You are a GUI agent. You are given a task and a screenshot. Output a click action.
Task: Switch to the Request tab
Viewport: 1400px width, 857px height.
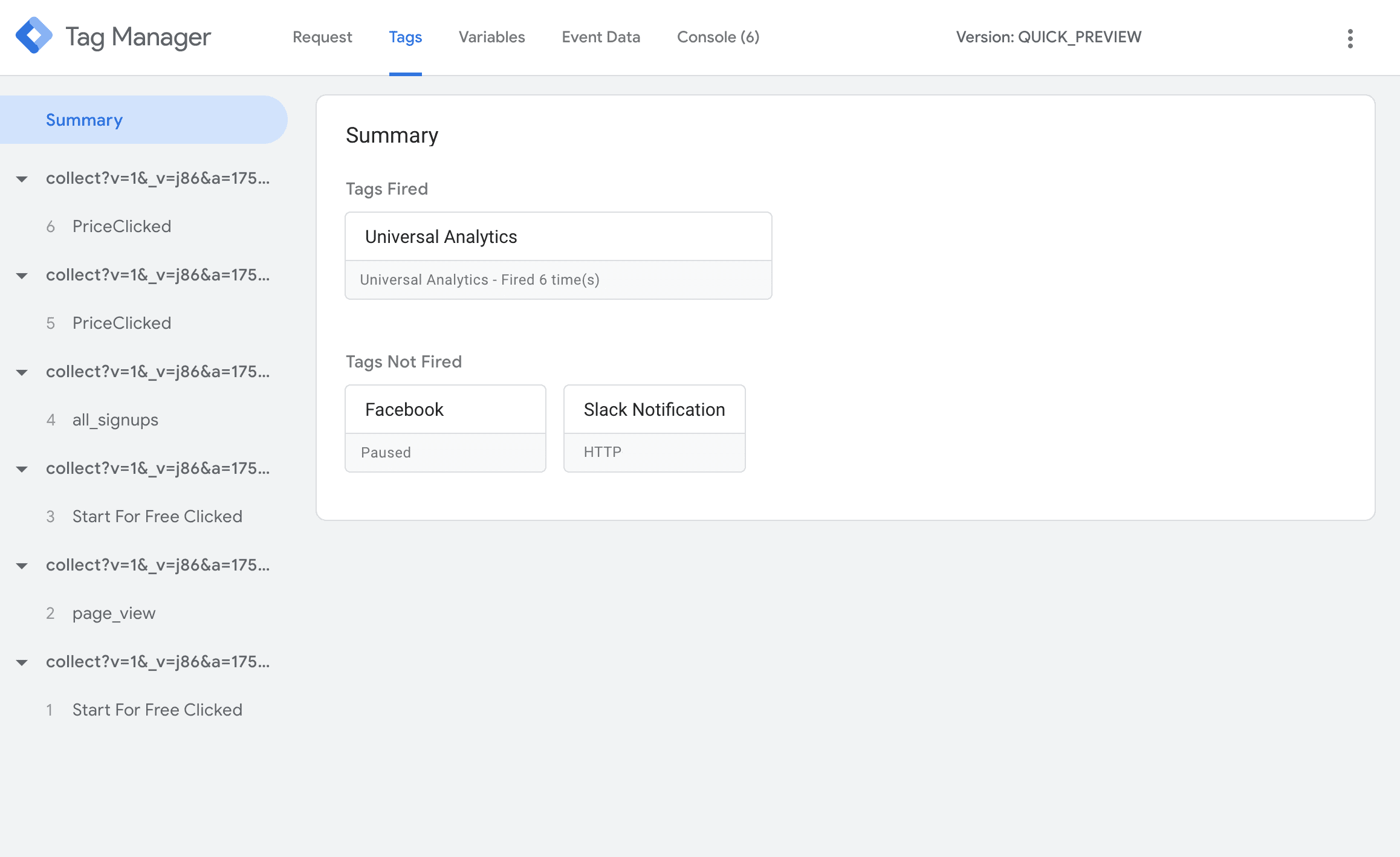pos(322,37)
